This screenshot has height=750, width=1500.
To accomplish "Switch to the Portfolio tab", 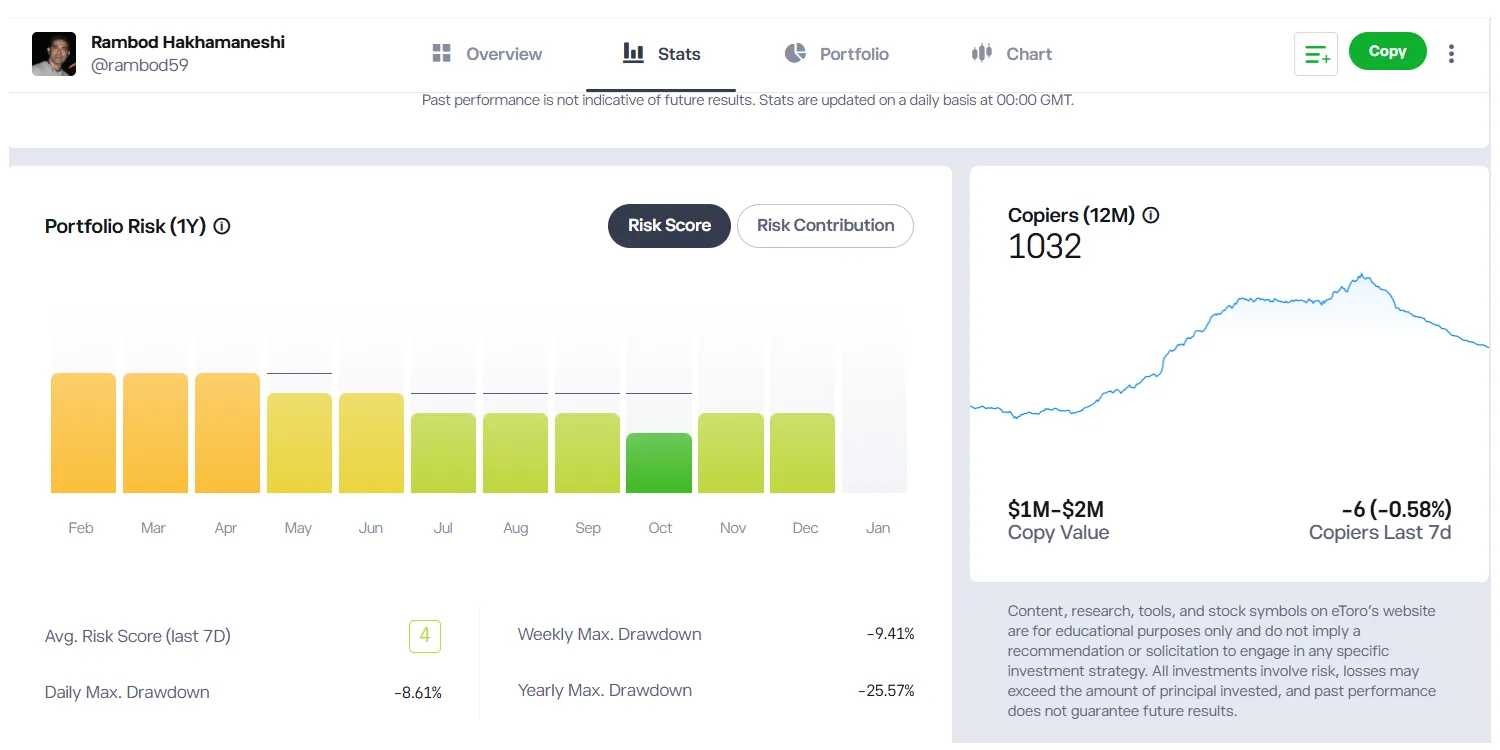I will [837, 53].
